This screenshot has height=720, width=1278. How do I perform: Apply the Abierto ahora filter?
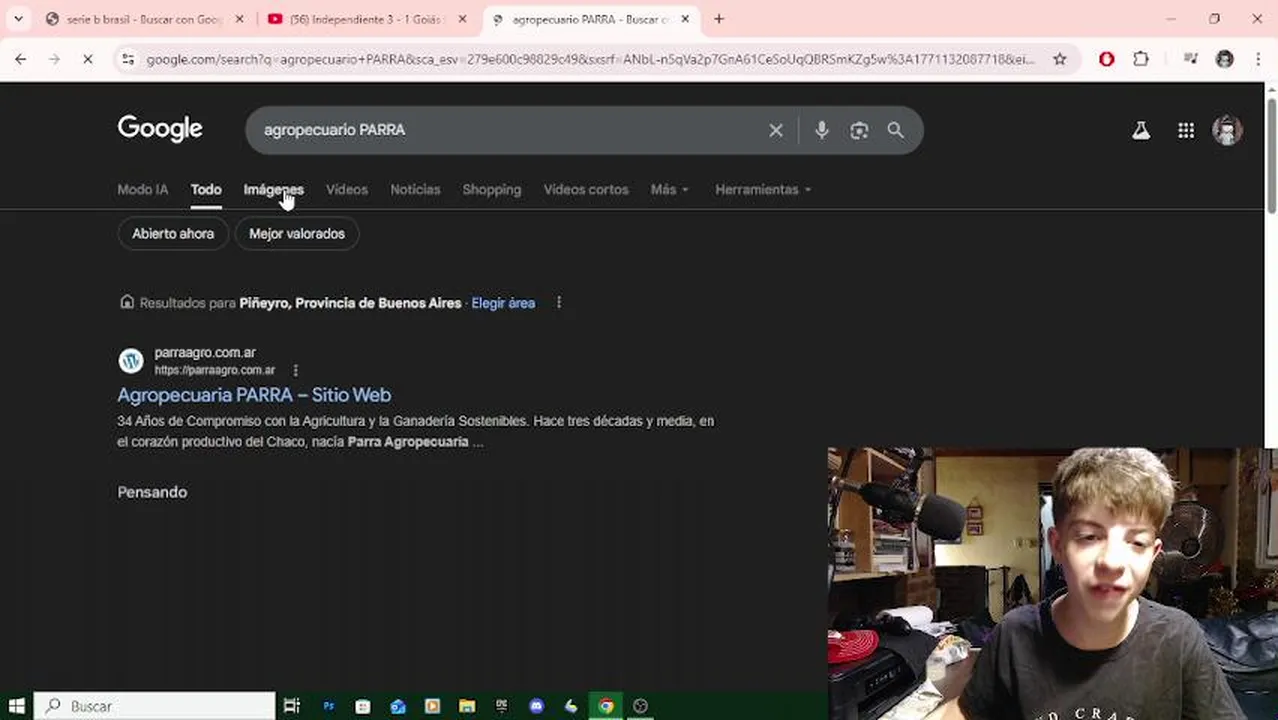click(173, 233)
